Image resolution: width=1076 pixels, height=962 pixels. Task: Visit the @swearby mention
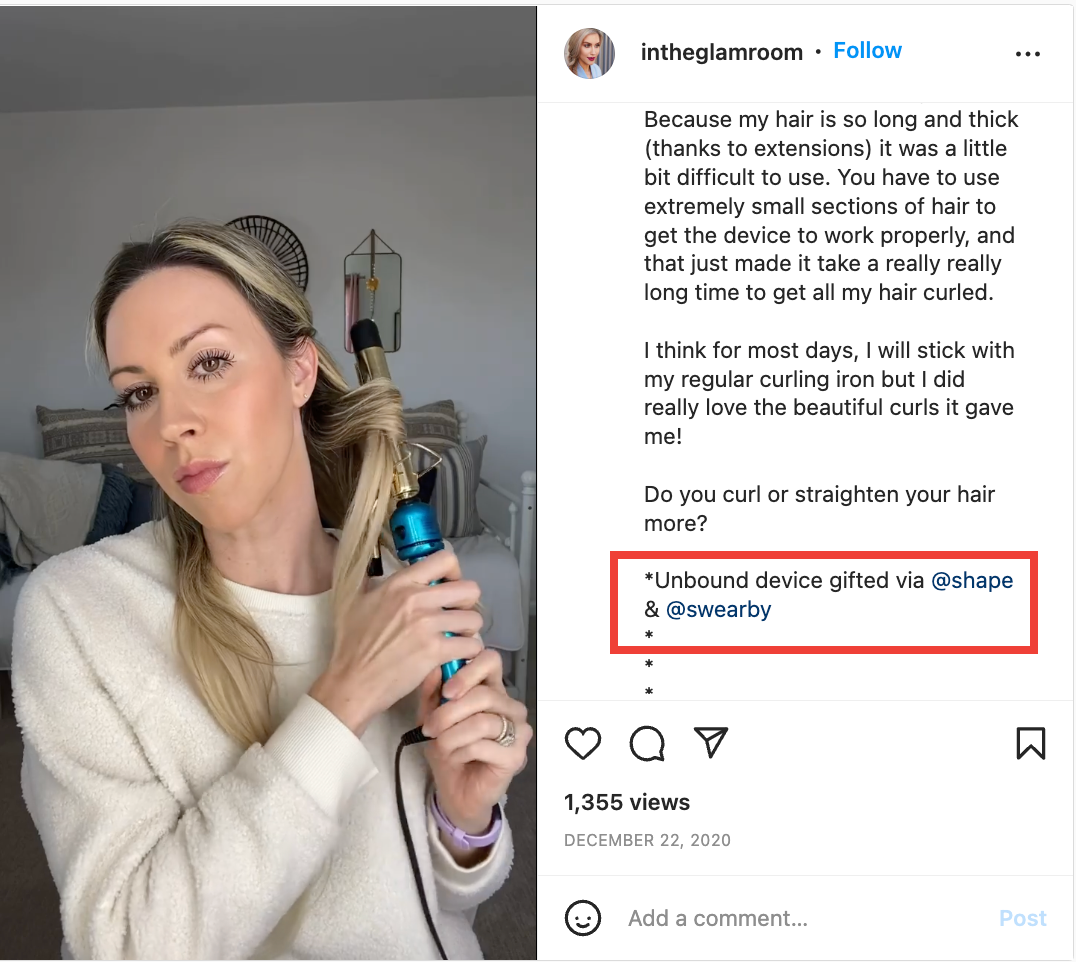pyautogui.click(x=718, y=609)
